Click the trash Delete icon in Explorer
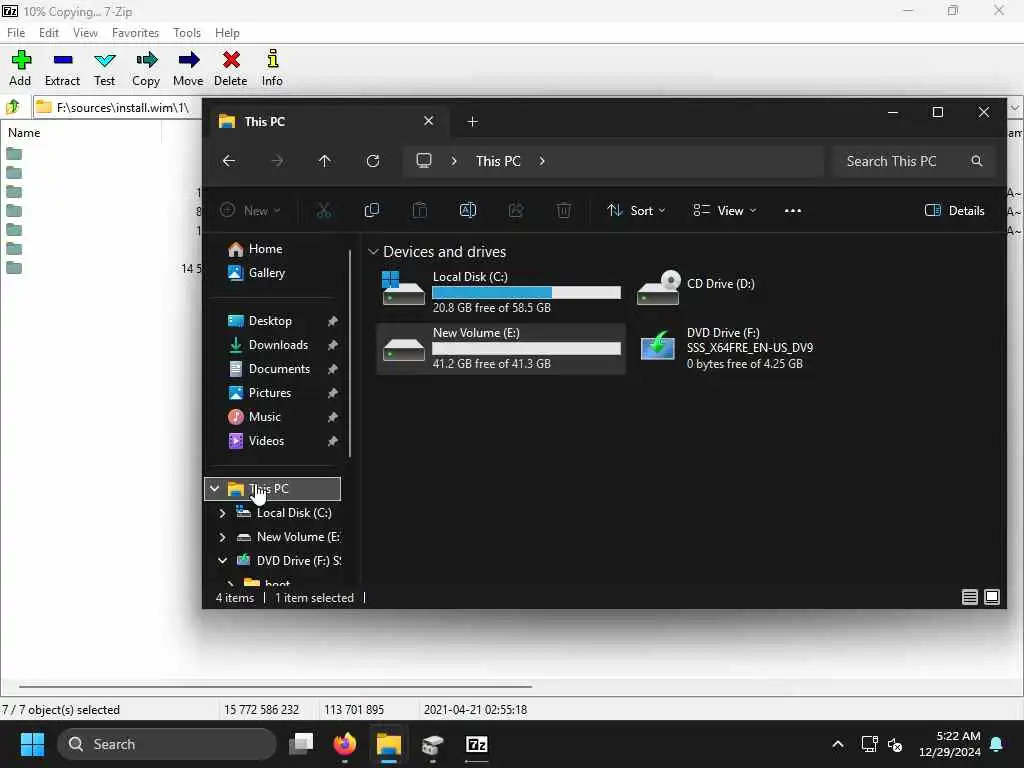This screenshot has height=768, width=1024. 564,210
